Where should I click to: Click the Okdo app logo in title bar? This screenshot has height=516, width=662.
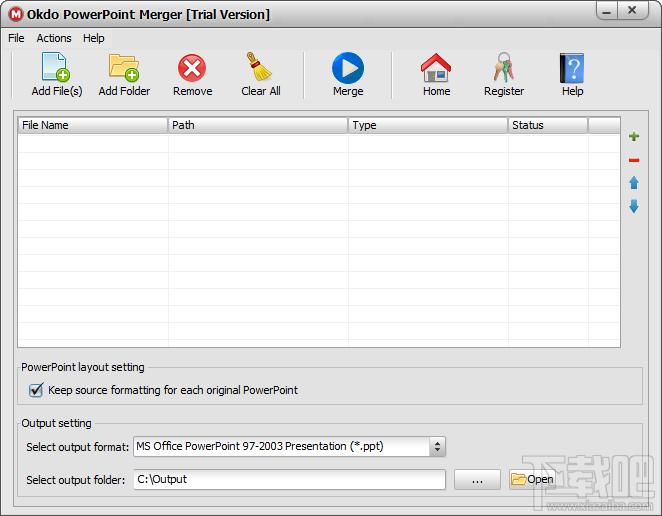tap(16, 14)
